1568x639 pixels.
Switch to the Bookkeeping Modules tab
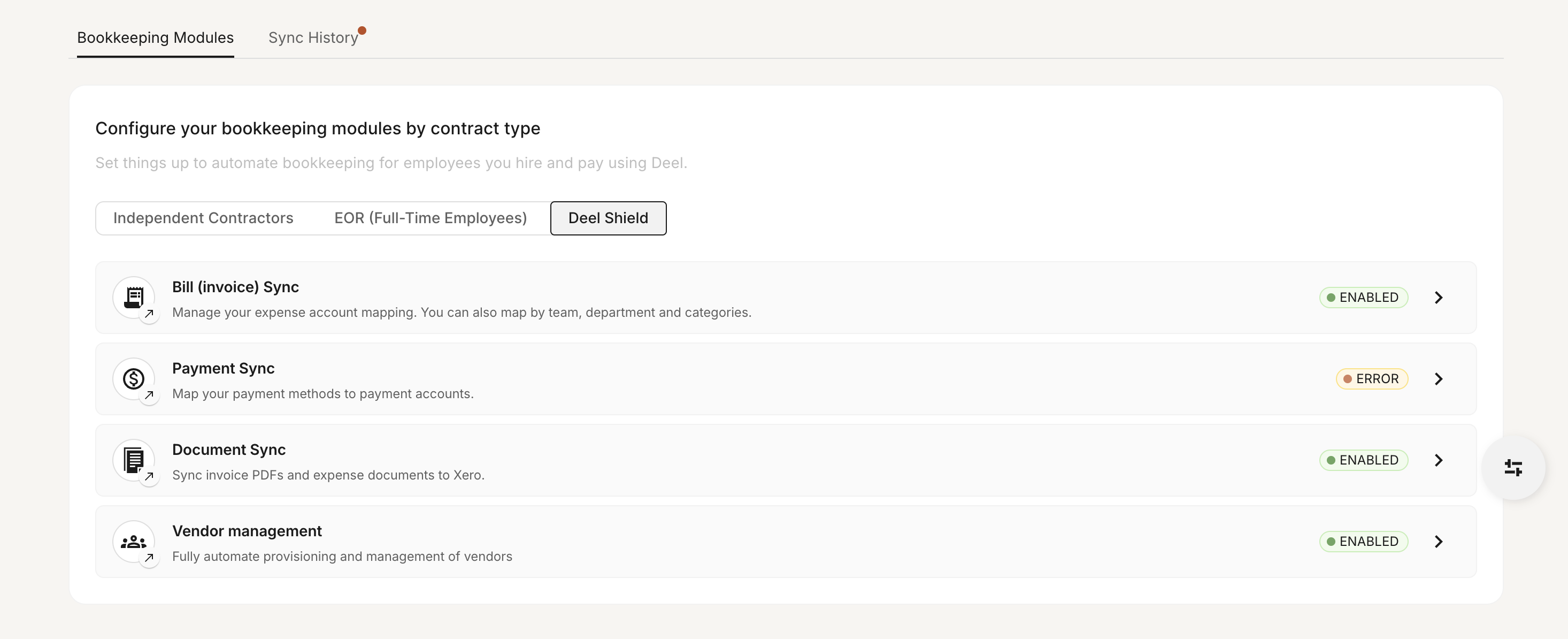pos(155,38)
